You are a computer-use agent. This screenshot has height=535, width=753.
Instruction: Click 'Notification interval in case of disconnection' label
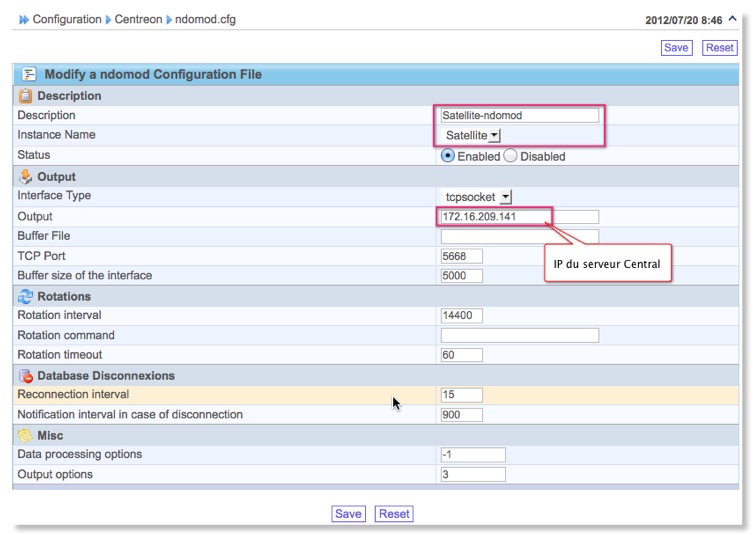[130, 414]
